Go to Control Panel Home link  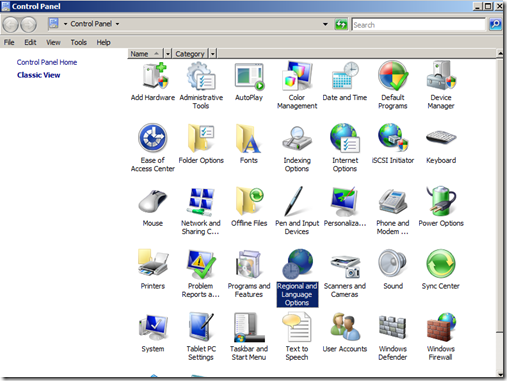(47, 62)
